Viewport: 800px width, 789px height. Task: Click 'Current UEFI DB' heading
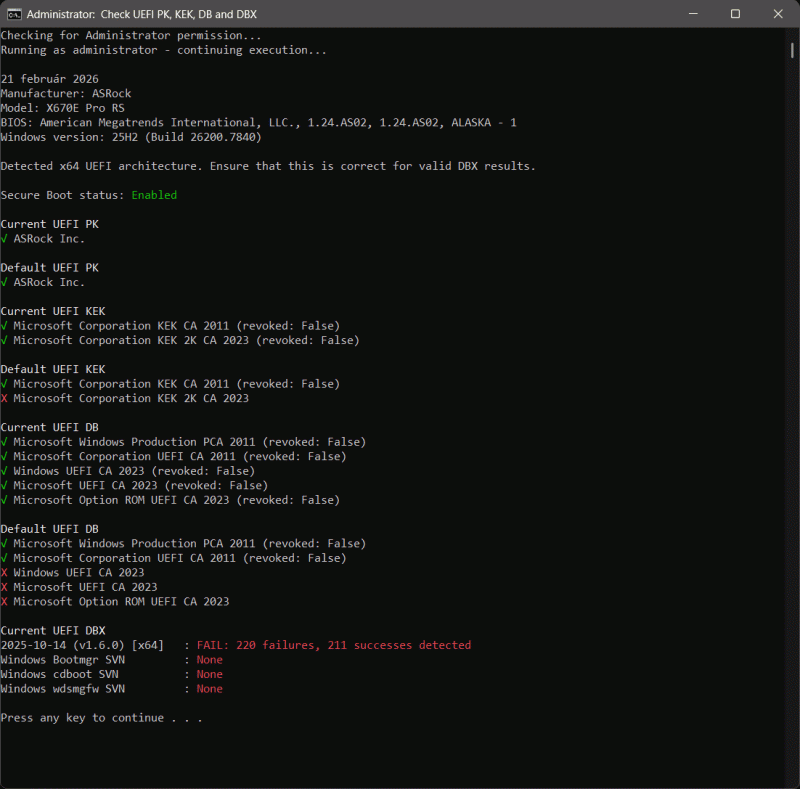49,428
